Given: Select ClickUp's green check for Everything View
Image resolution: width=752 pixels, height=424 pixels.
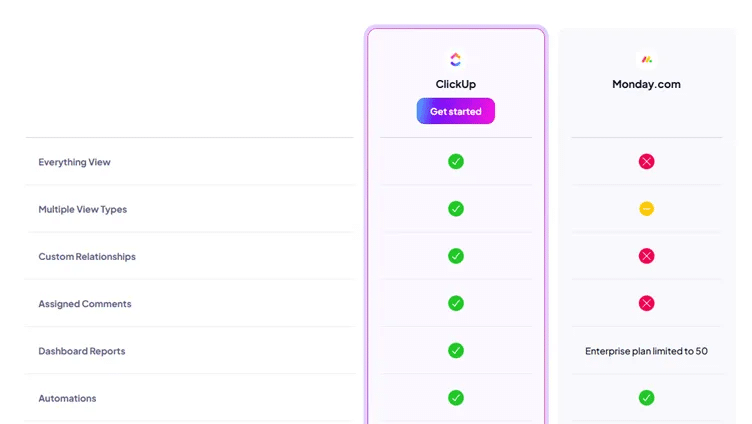Looking at the screenshot, I should pyautogui.click(x=456, y=162).
